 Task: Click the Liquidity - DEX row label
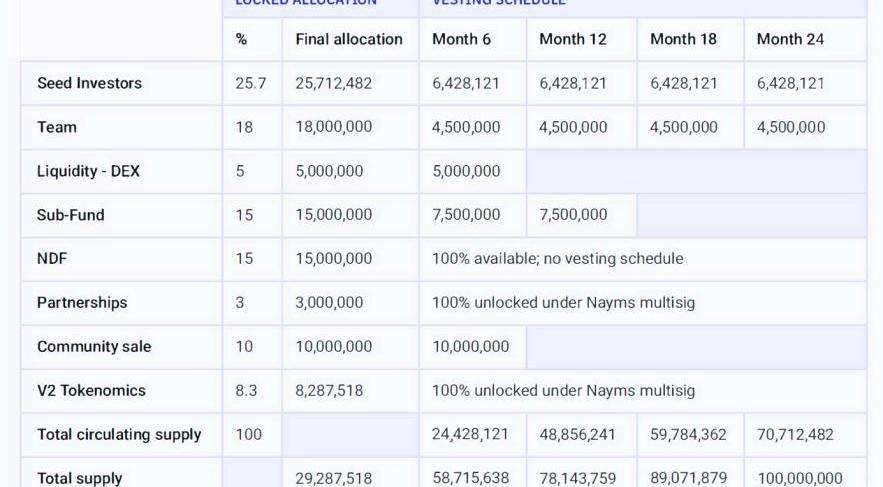[x=88, y=171]
